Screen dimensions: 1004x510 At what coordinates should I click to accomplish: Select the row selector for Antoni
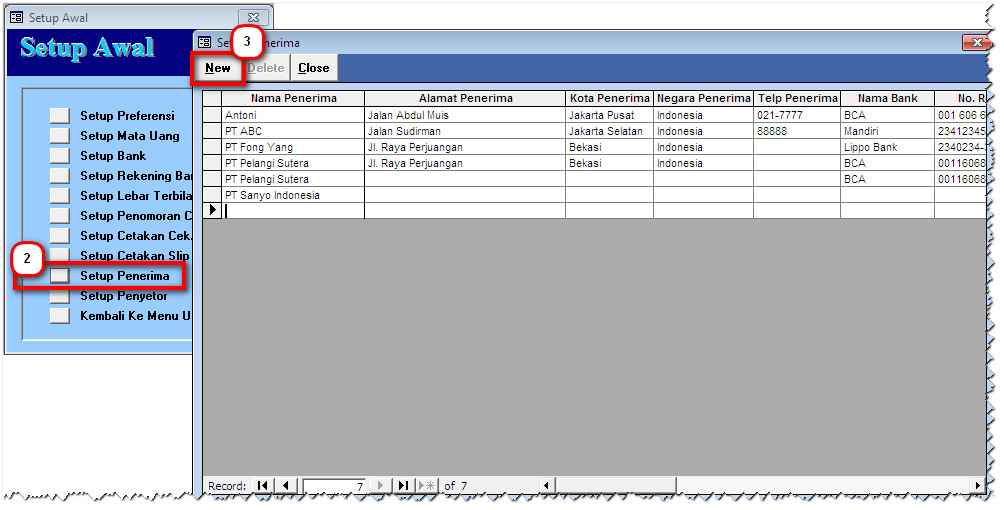212,115
